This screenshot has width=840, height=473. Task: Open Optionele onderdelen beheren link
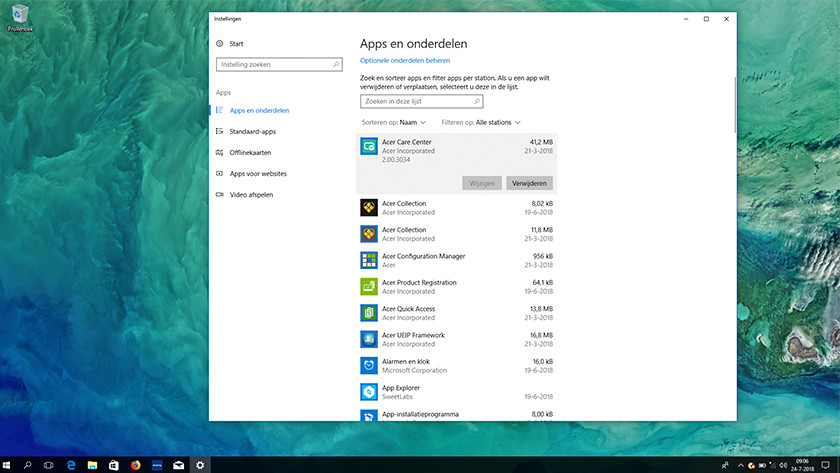[x=405, y=61]
